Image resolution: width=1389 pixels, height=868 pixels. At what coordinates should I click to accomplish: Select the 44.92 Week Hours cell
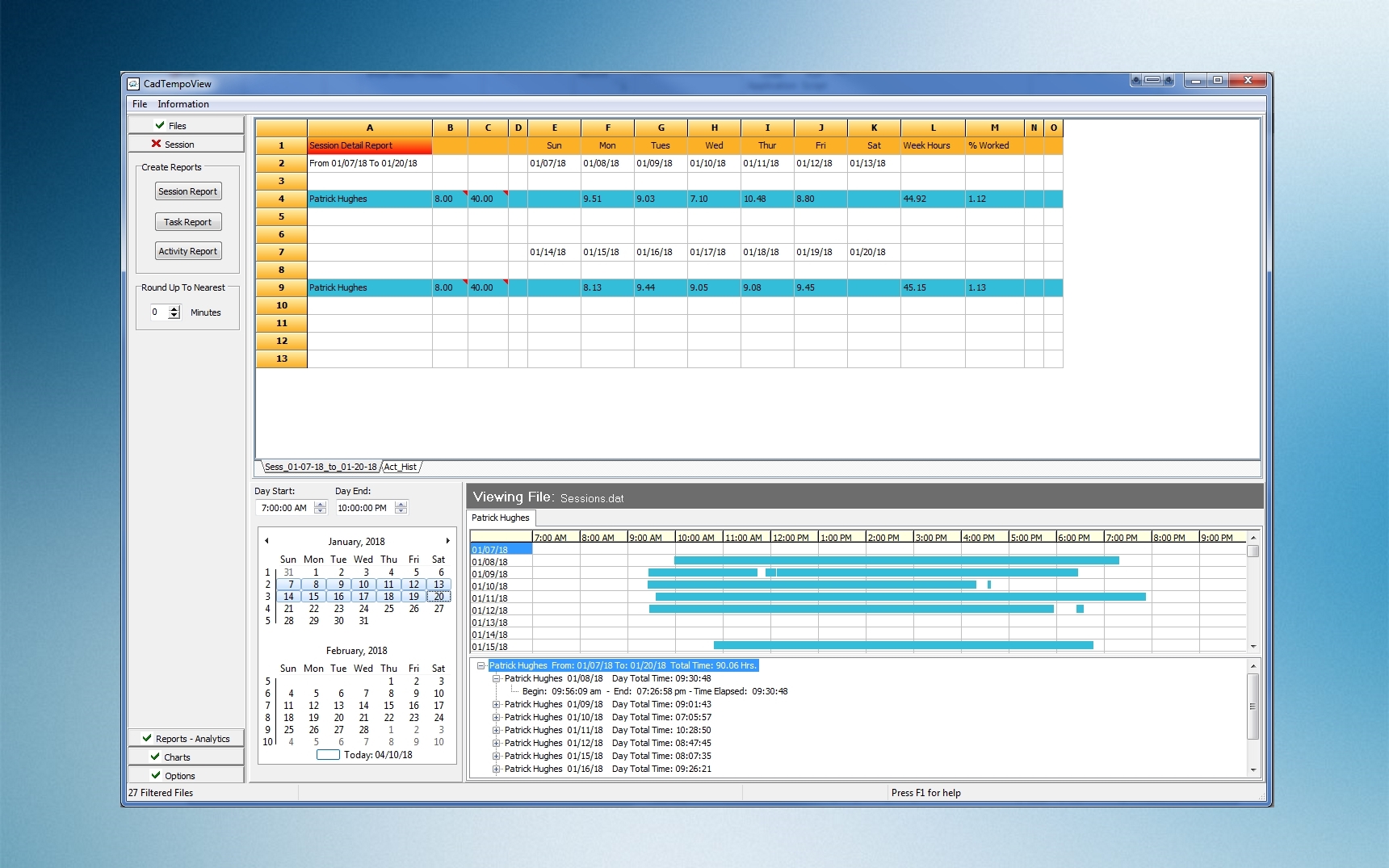pos(933,199)
